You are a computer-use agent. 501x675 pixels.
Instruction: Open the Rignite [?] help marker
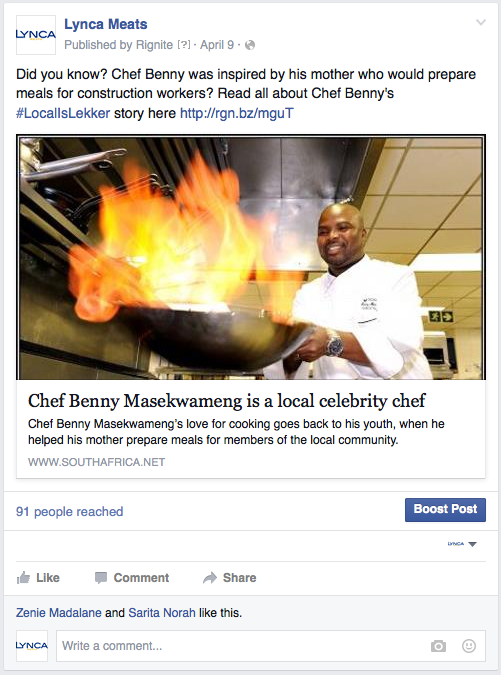(x=184, y=45)
